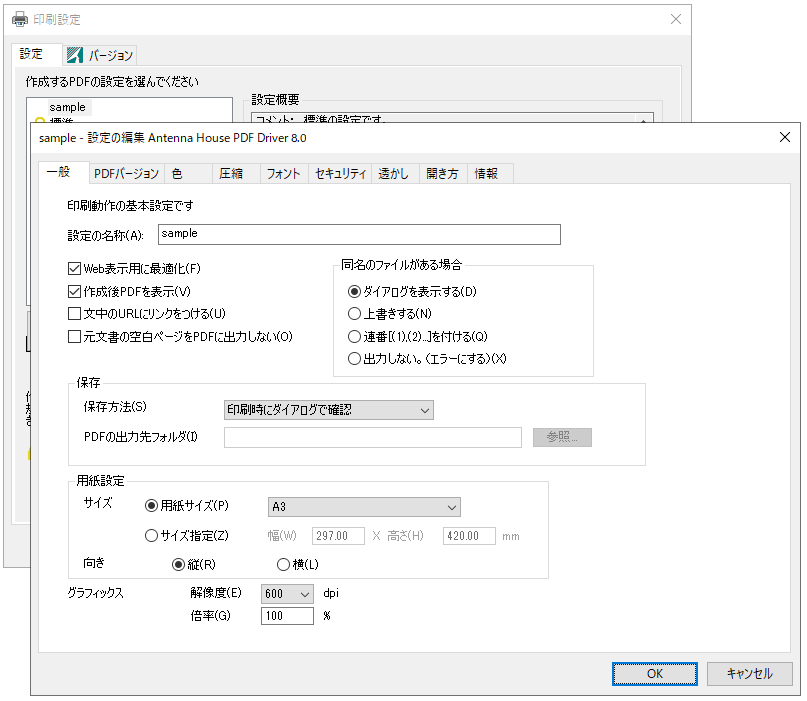Screen dimensions: 807x701
Task: Switch to the セキュリティ tab
Action: 340,174
